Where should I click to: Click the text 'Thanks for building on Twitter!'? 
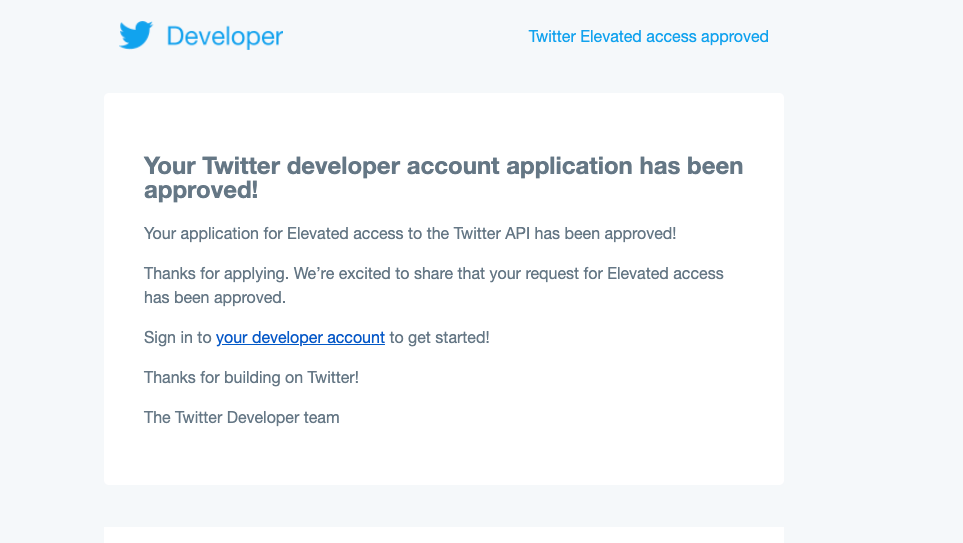pos(251,377)
